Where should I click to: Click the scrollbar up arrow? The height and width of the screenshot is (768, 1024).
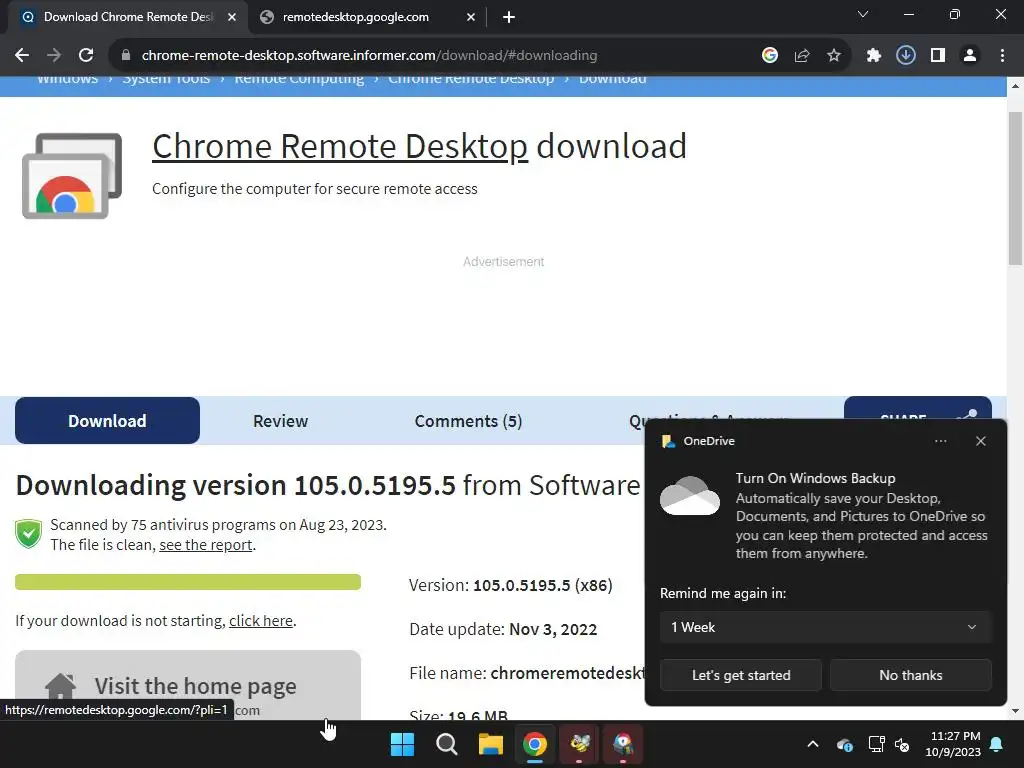pos(1015,86)
